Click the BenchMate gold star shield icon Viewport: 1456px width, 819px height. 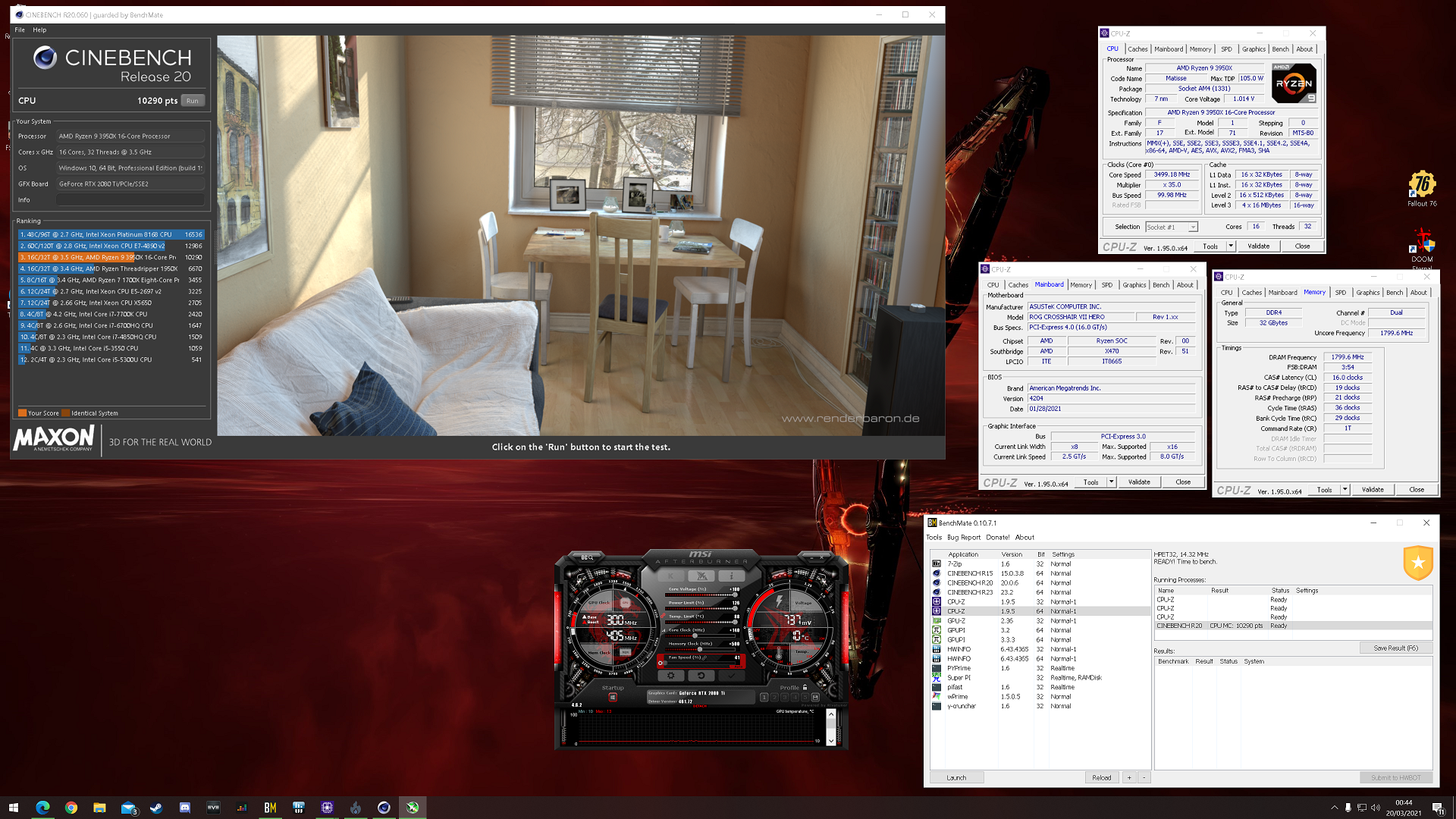coord(1418,563)
